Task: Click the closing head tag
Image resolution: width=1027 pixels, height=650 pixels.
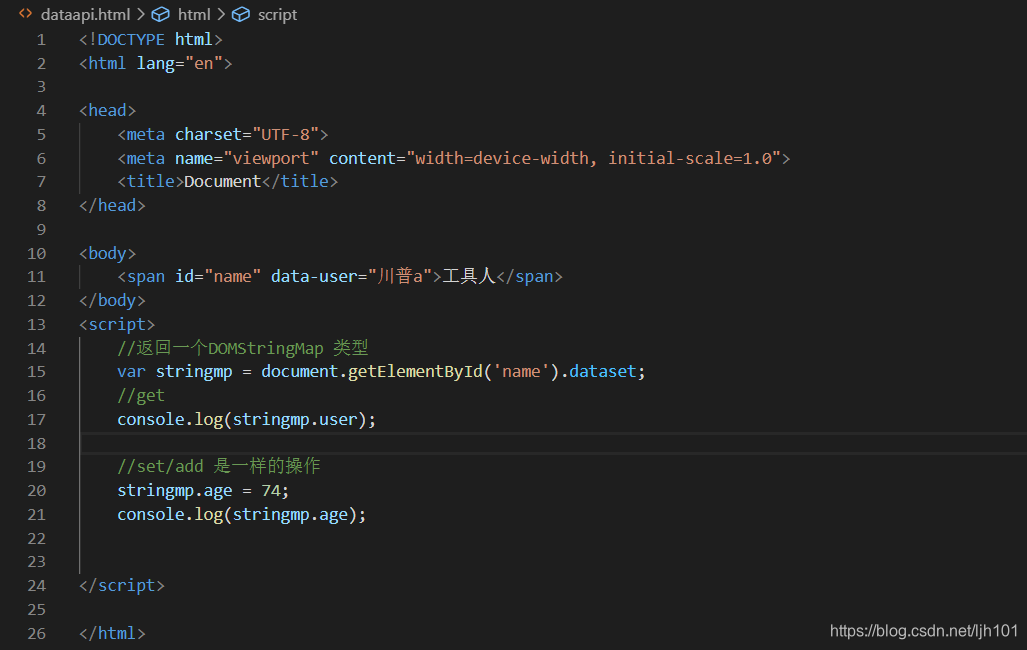Action: (112, 206)
